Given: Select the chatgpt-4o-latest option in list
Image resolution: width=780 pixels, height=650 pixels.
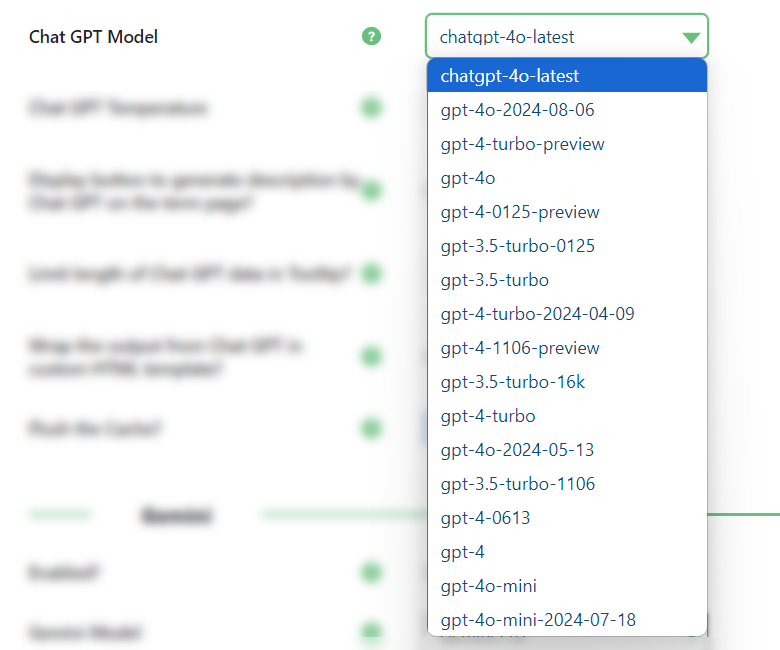Looking at the screenshot, I should click(x=567, y=76).
